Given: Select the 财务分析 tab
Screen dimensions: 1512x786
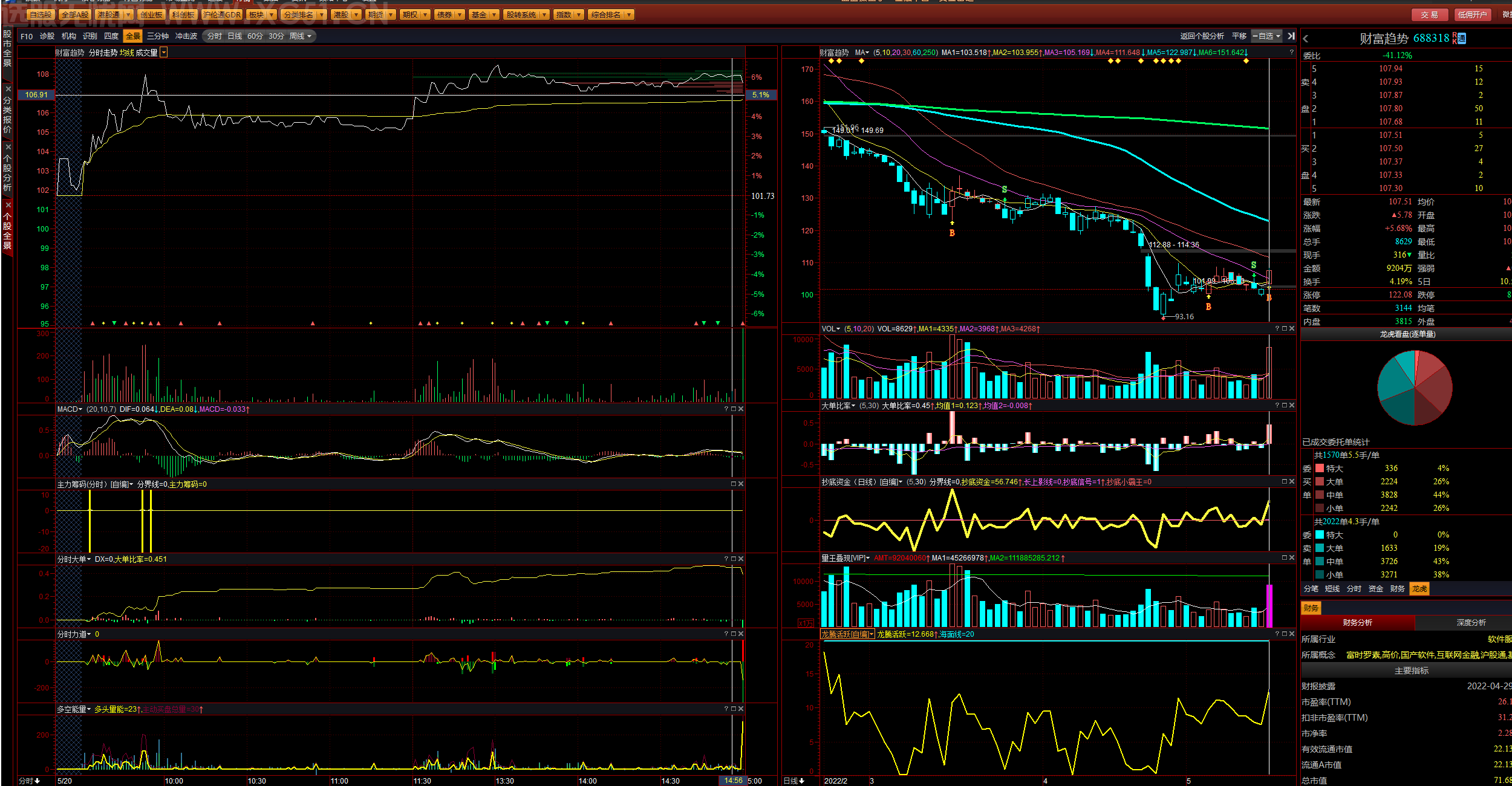Looking at the screenshot, I should tap(1358, 623).
